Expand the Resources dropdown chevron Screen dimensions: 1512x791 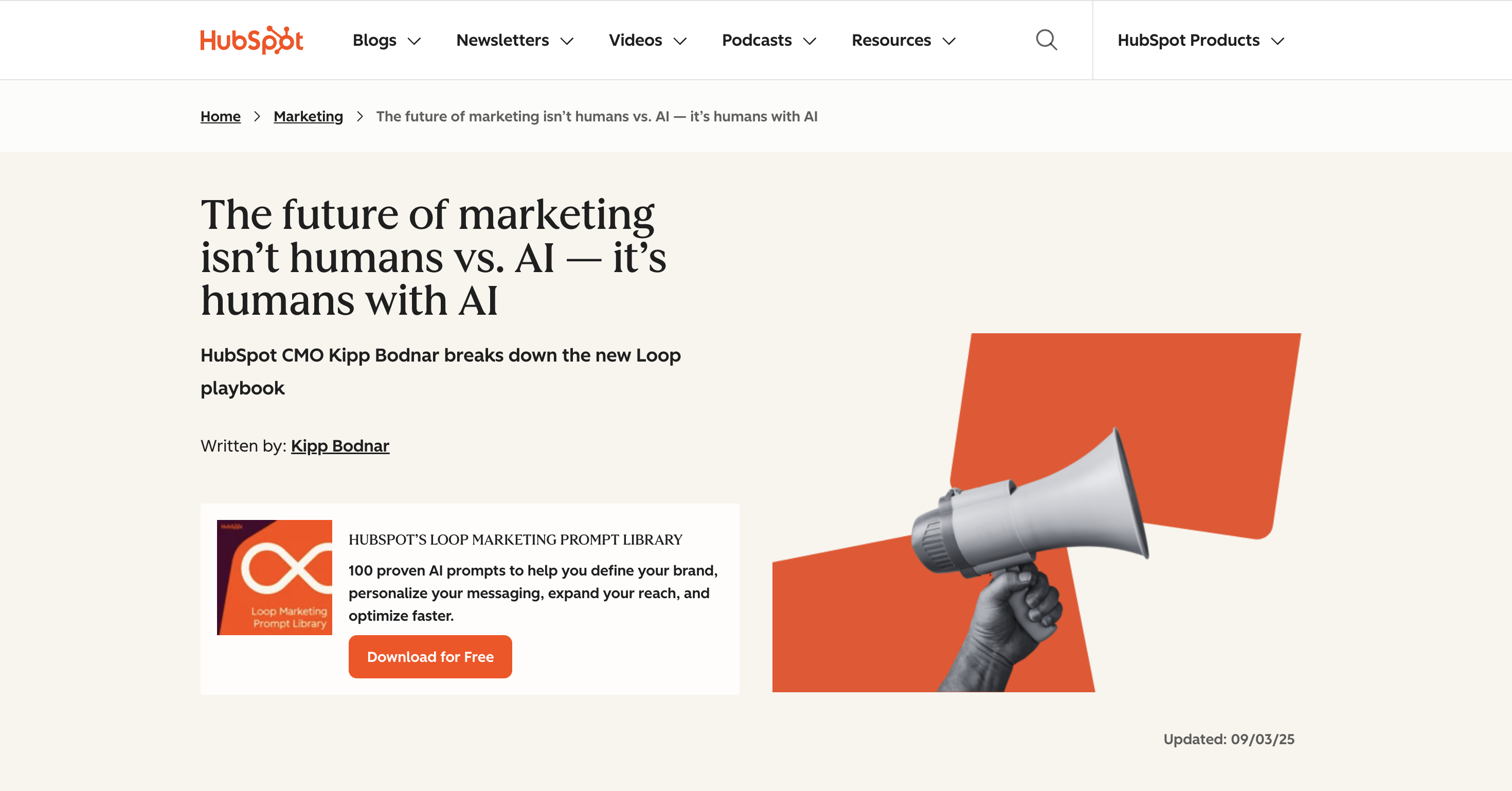(949, 41)
